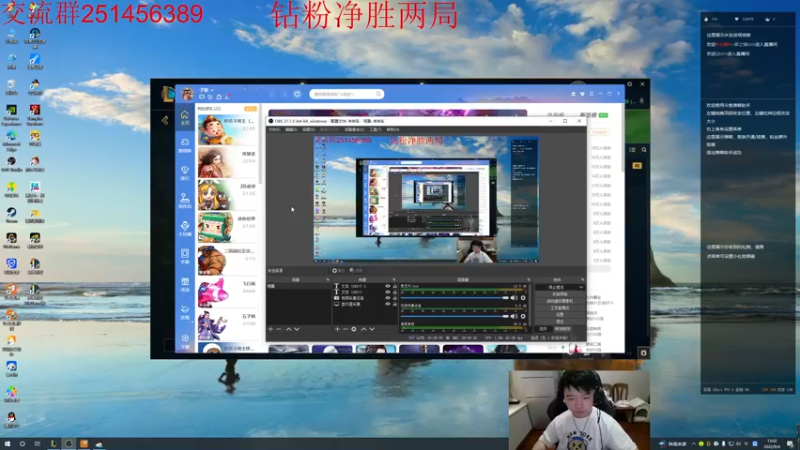Go back using platform top bar arrow
The width and height of the screenshot is (800, 450).
pyautogui.click(x=272, y=94)
